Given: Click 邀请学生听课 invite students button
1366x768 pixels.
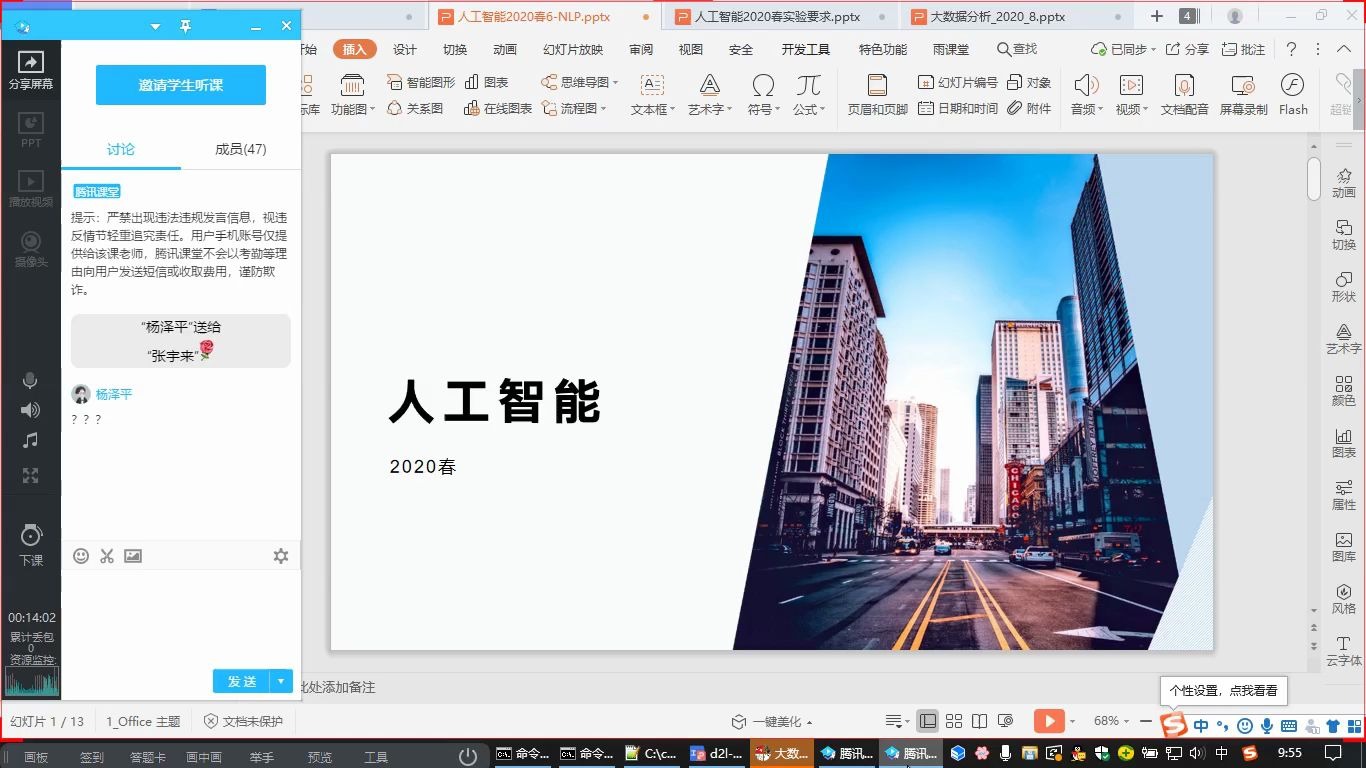Looking at the screenshot, I should [181, 85].
